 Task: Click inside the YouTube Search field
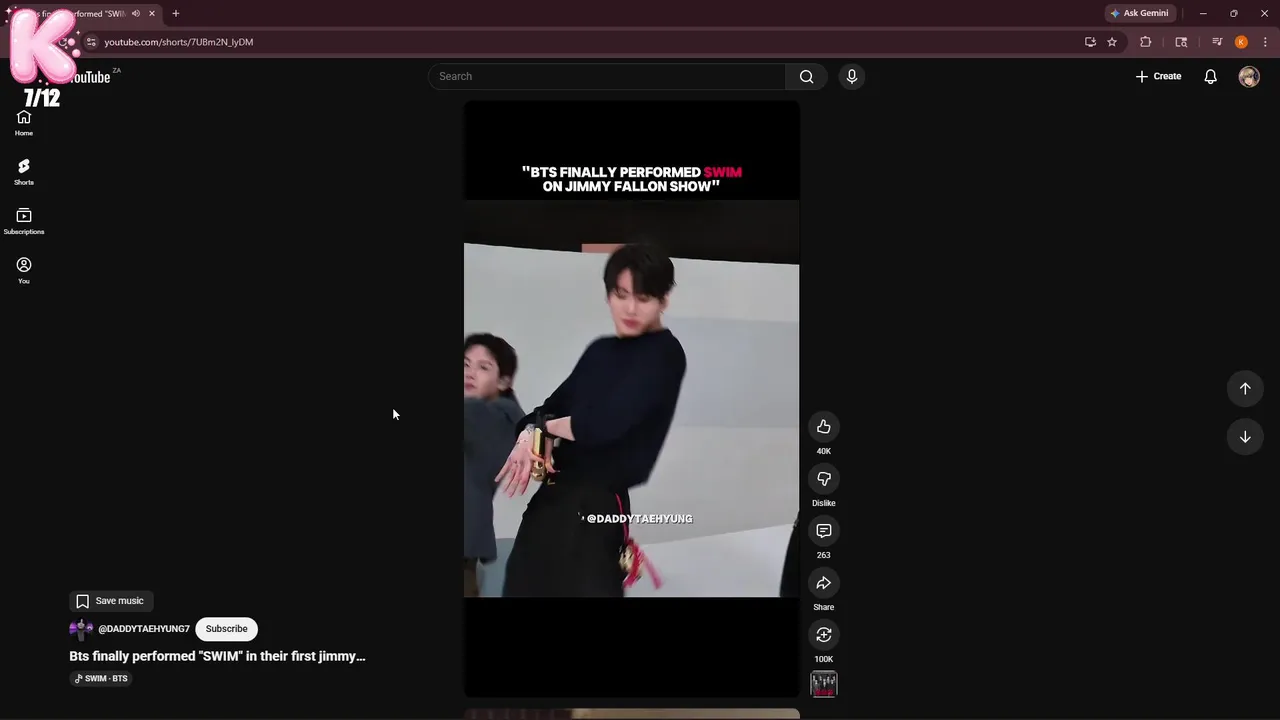(607, 77)
